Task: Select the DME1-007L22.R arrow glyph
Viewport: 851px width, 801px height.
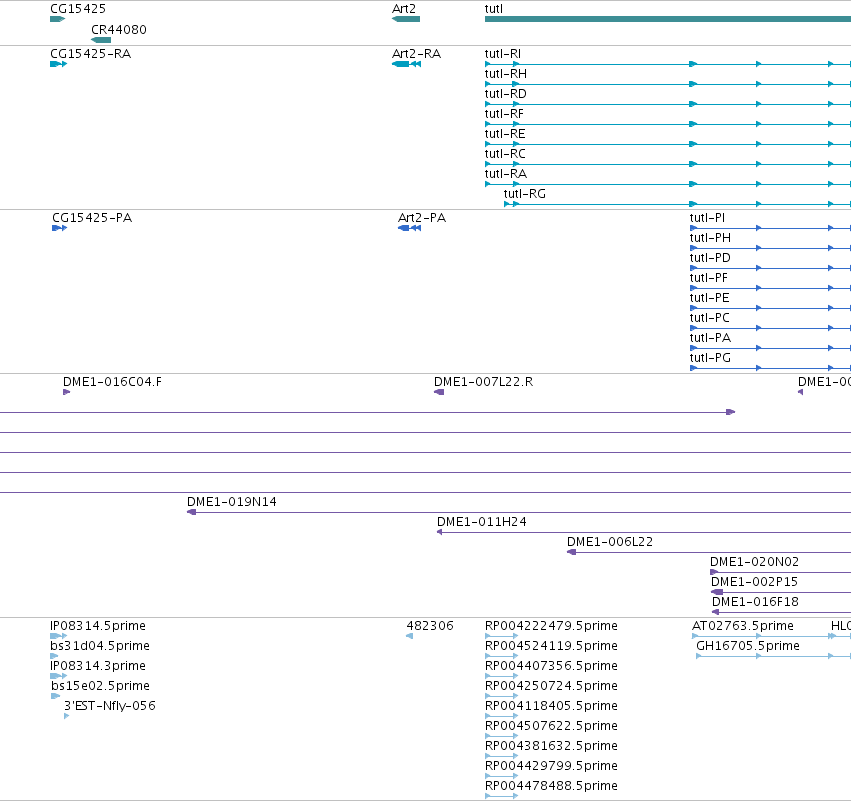Action: (439, 392)
